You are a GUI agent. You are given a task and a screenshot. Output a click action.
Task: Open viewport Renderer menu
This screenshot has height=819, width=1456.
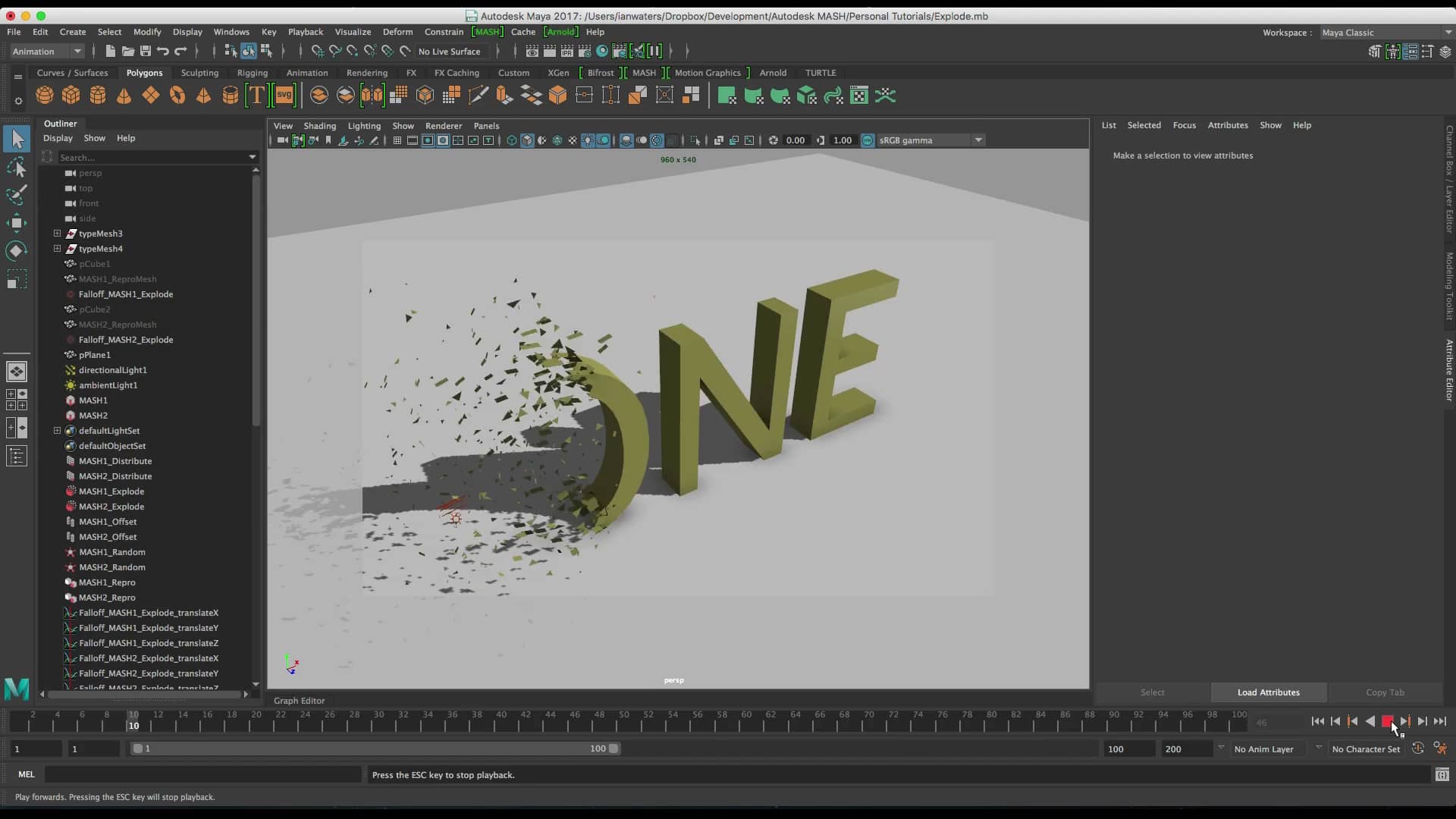pos(444,126)
